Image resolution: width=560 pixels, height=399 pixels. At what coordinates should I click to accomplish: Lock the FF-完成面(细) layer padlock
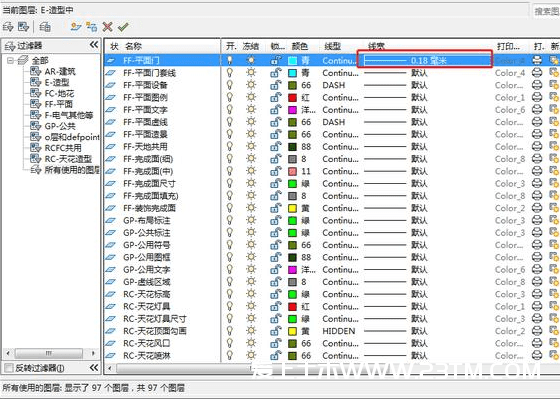coord(275,159)
